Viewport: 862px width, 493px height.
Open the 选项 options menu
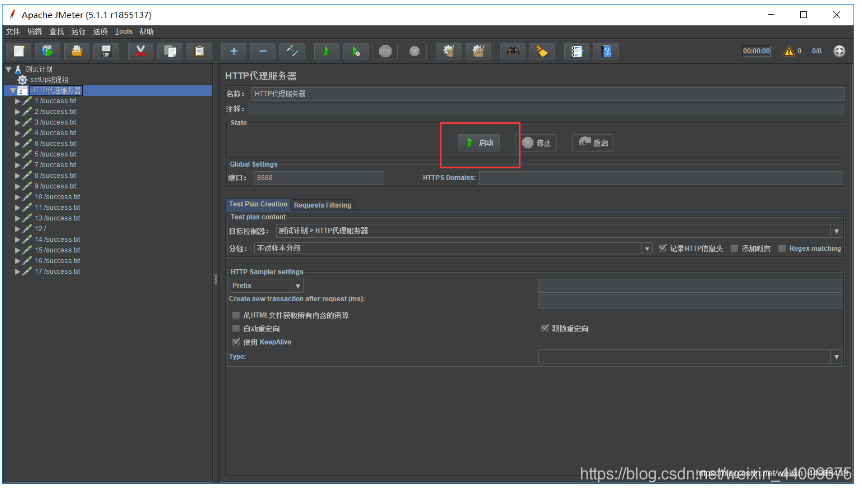pyautogui.click(x=100, y=32)
